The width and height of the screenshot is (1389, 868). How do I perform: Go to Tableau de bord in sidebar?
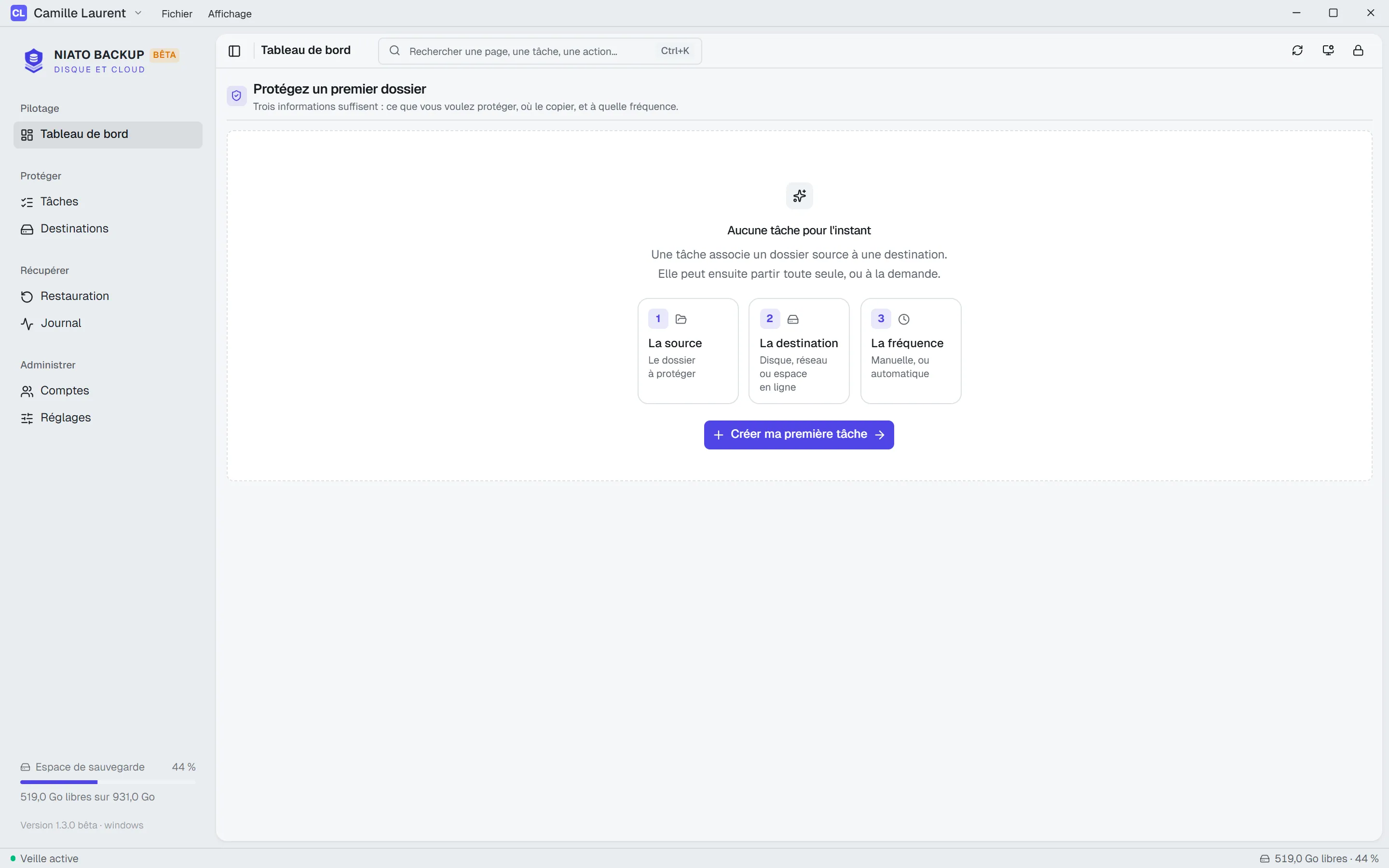click(108, 135)
